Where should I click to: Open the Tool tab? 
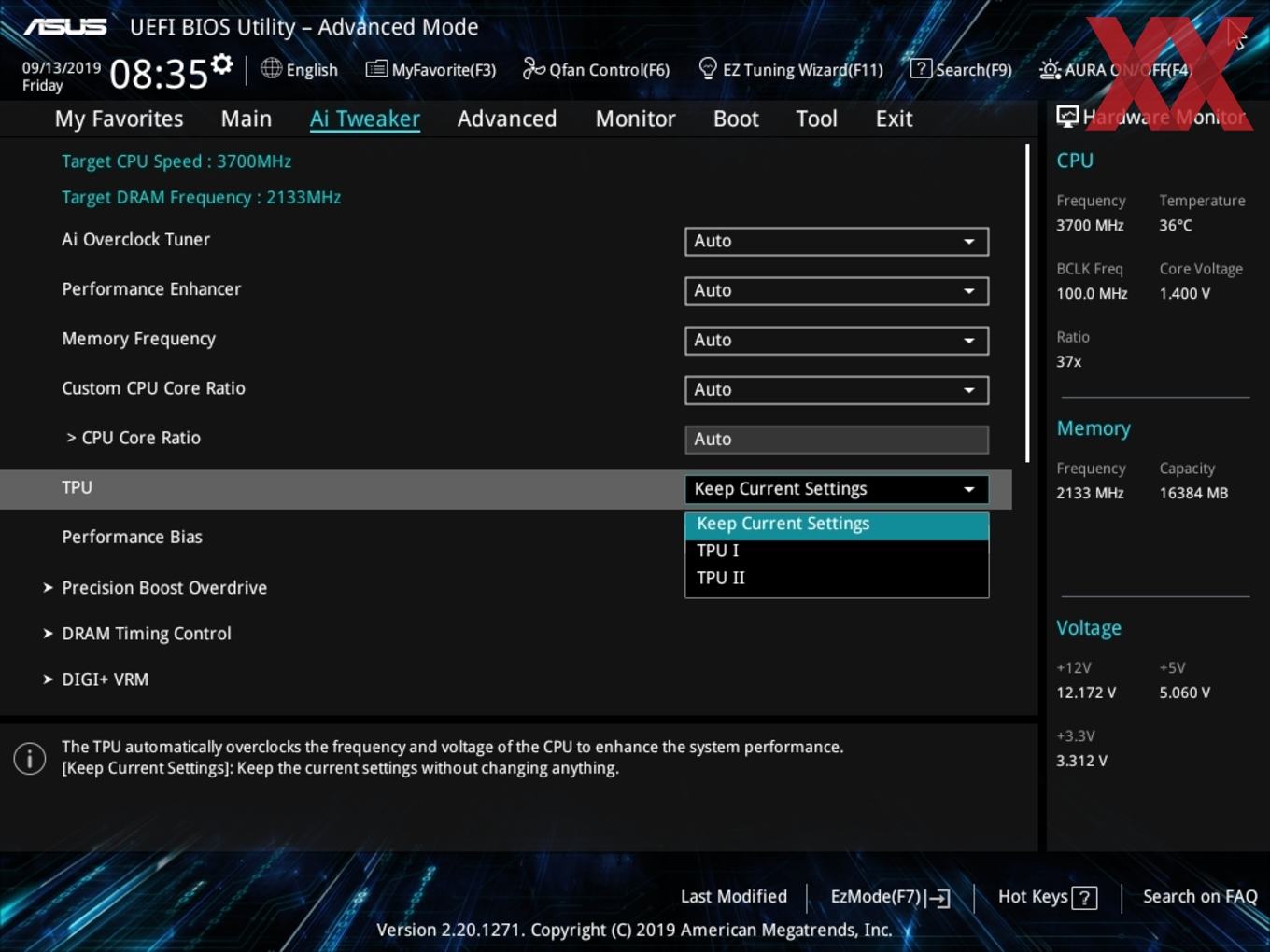pos(816,119)
